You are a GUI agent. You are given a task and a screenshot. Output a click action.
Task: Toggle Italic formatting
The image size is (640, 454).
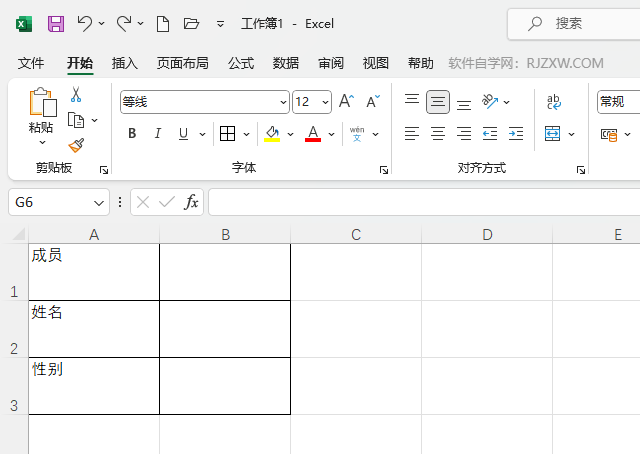point(158,134)
